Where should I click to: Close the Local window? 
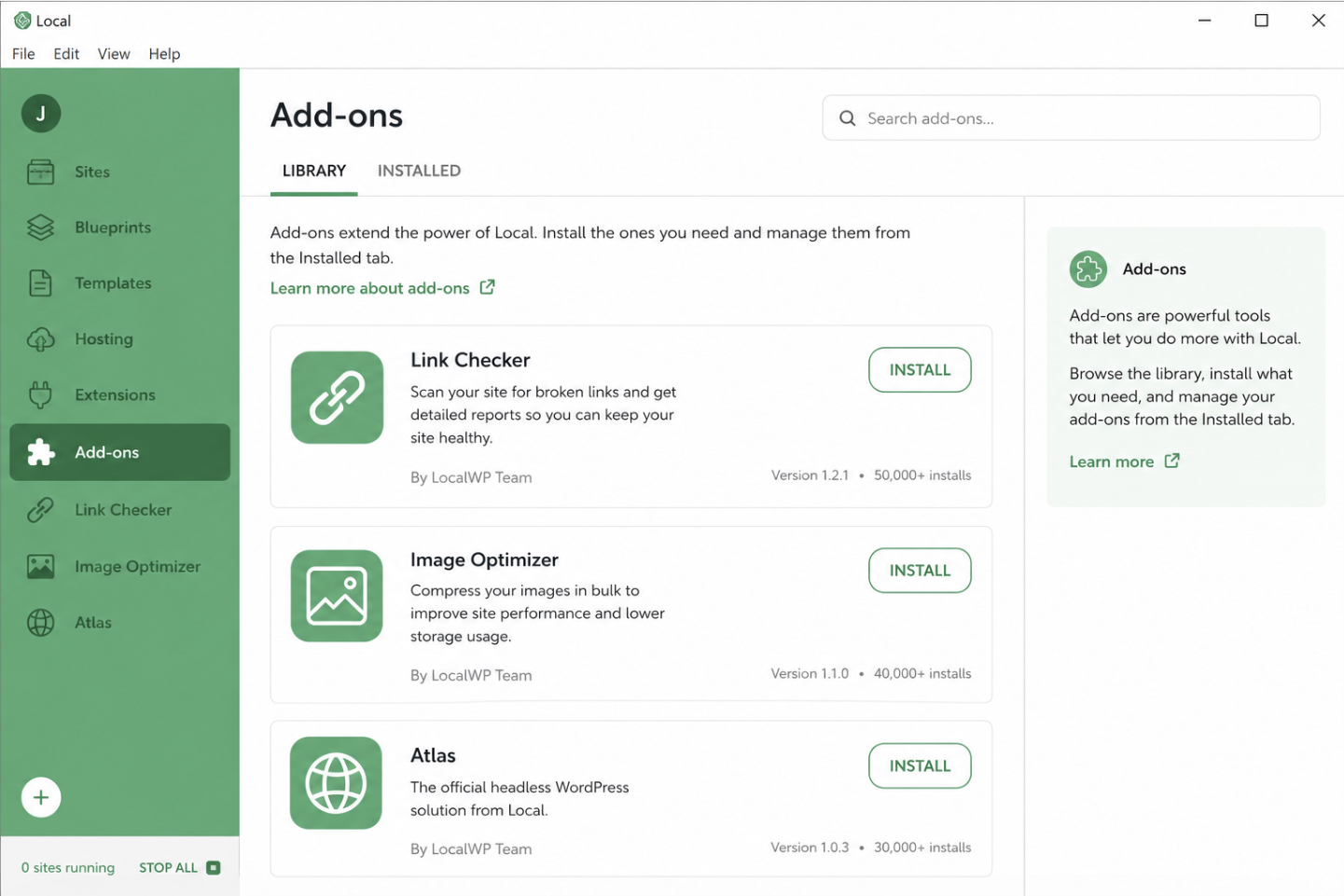pos(1318,21)
